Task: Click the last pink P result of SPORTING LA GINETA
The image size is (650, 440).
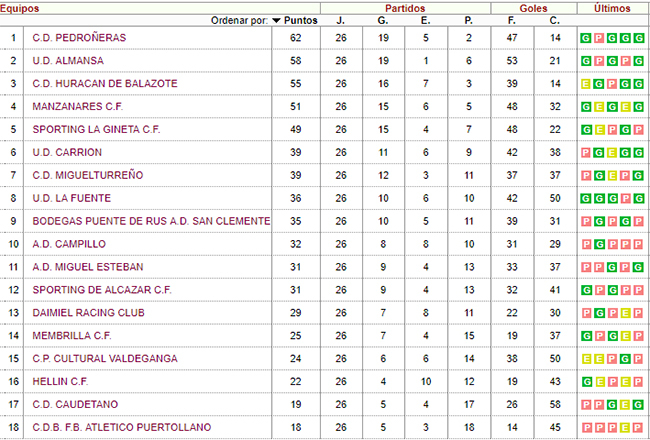Action: point(638,130)
